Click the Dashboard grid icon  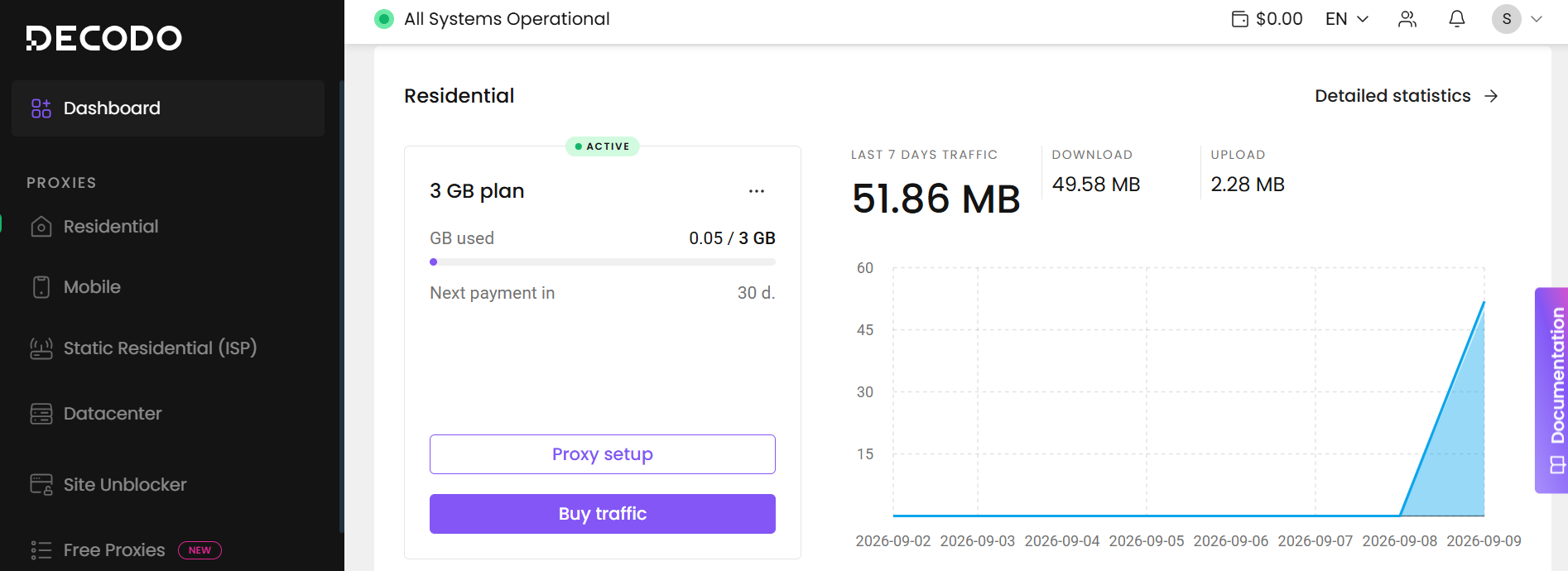pos(41,108)
